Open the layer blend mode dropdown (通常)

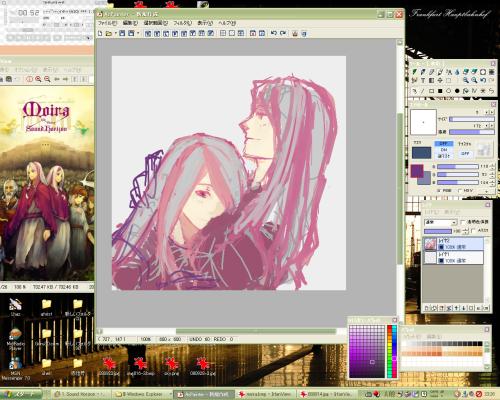click(440, 222)
